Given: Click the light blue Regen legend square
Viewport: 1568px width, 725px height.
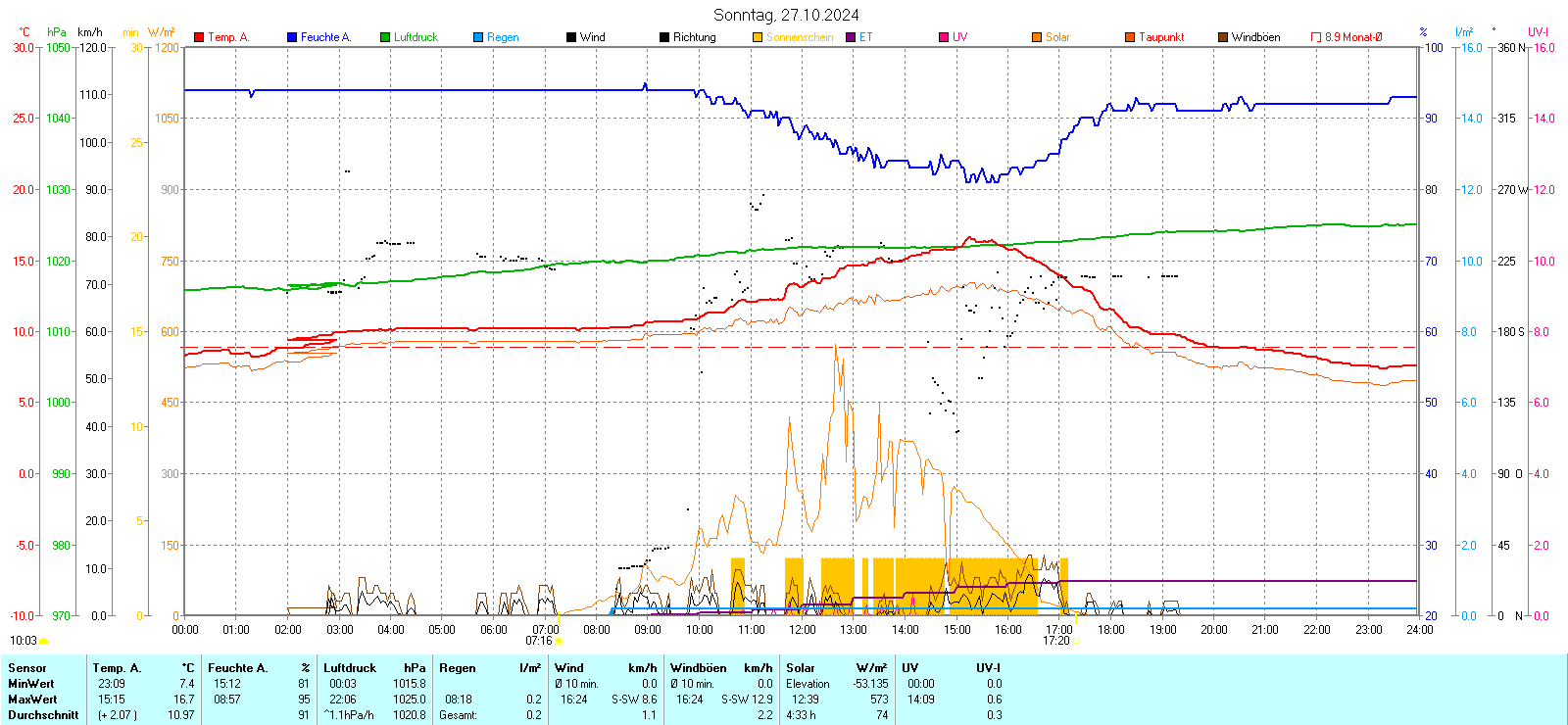Looking at the screenshot, I should coord(478,37).
